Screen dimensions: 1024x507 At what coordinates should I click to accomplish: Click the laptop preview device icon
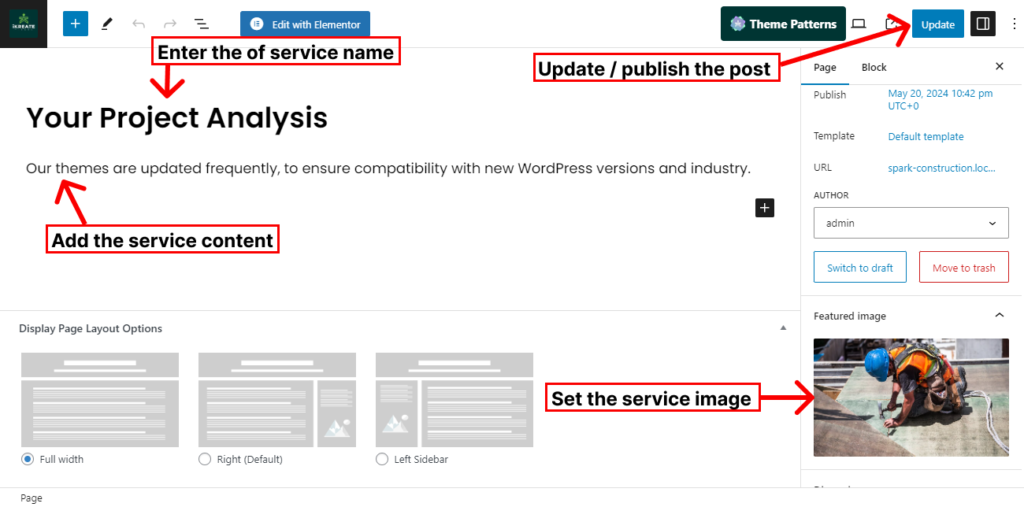[858, 24]
